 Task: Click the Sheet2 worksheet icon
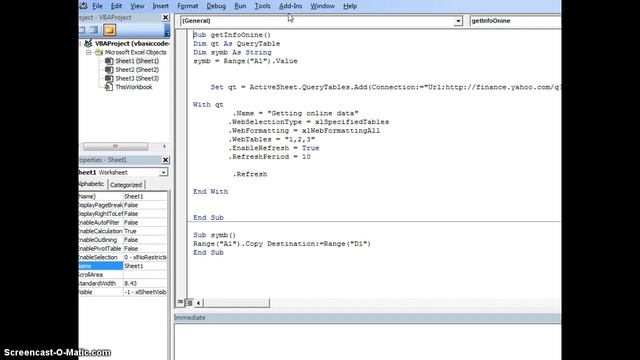tap(109, 70)
